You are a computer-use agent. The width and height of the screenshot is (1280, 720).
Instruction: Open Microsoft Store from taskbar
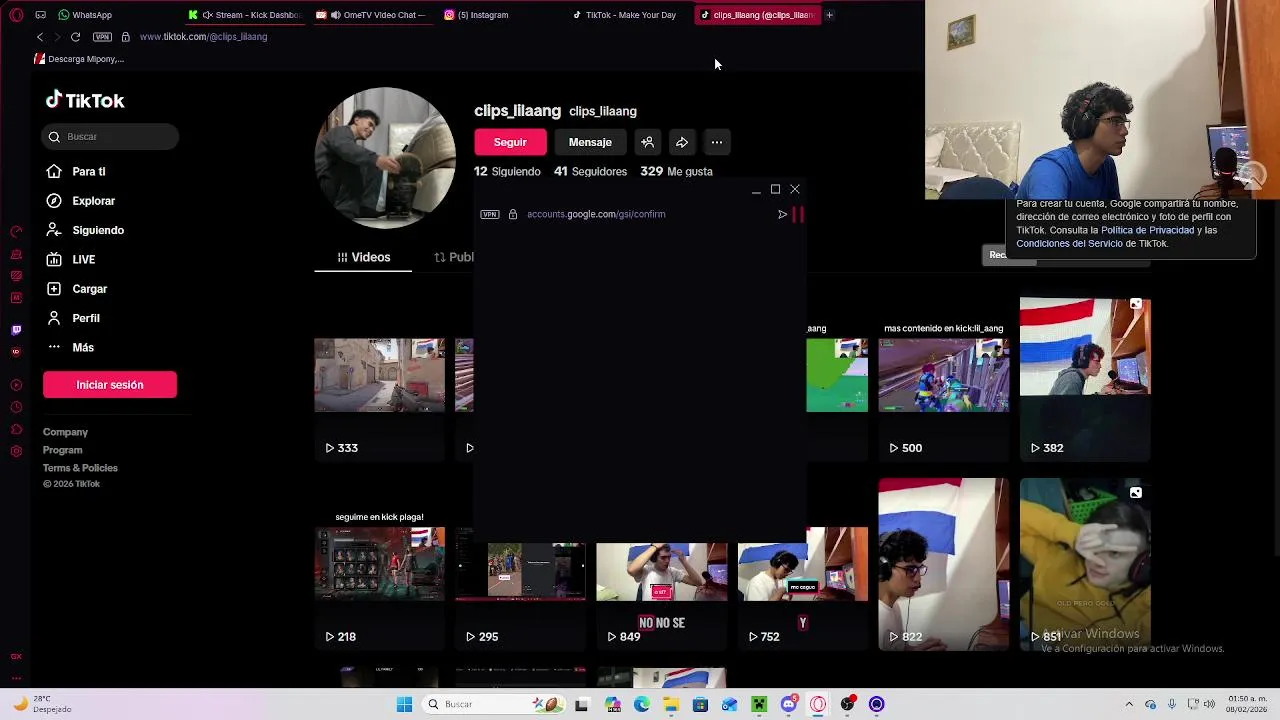[x=700, y=704]
